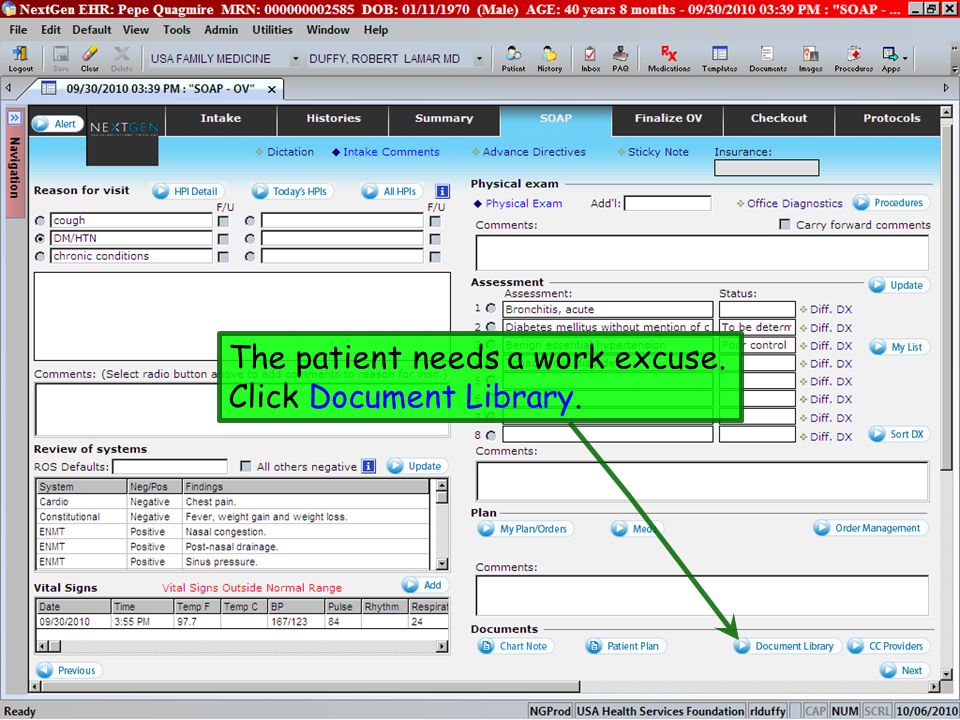960x720 pixels.
Task: Click the My List button
Action: click(x=899, y=347)
